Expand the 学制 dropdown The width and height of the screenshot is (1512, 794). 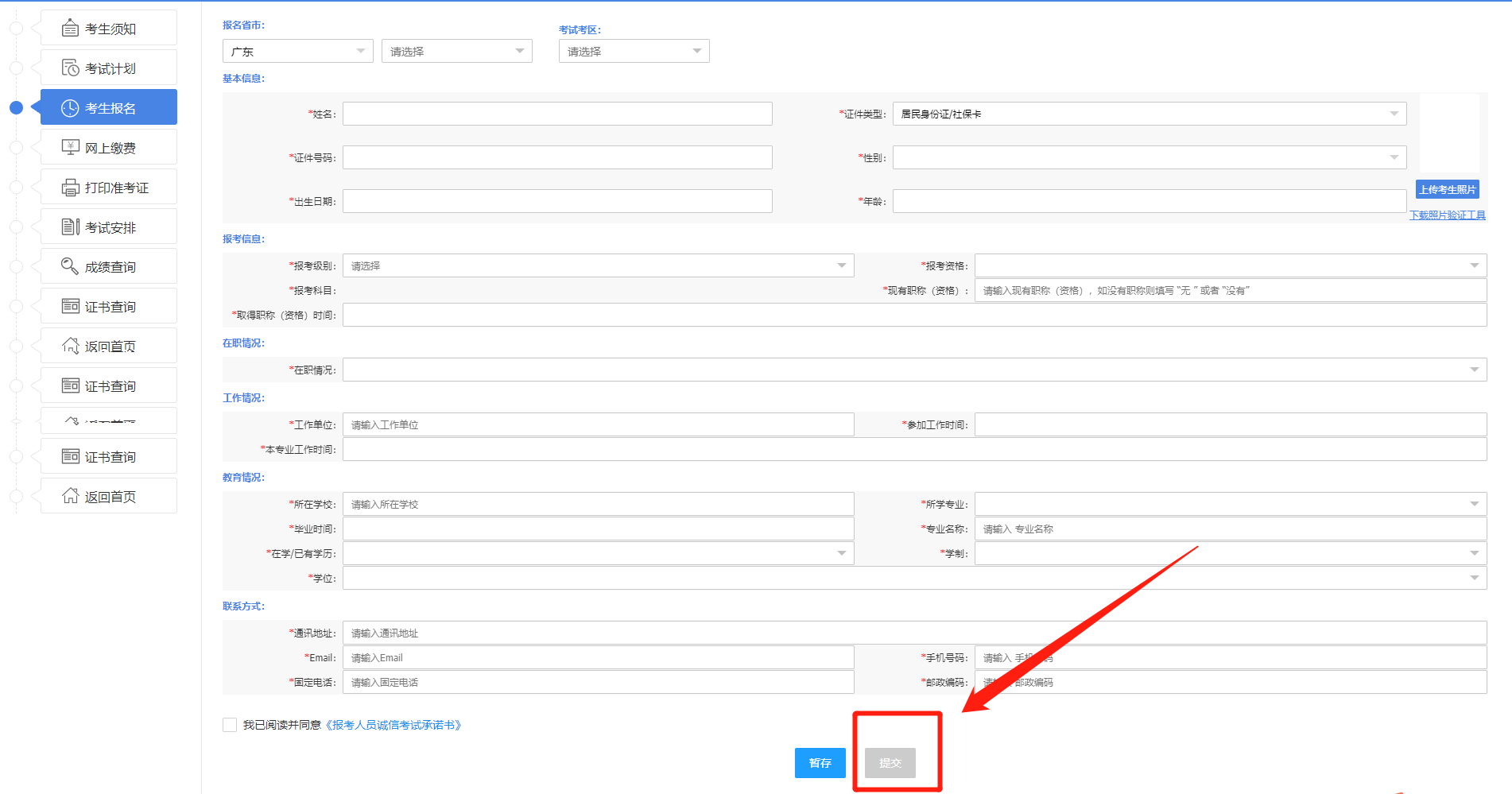pyautogui.click(x=1231, y=553)
